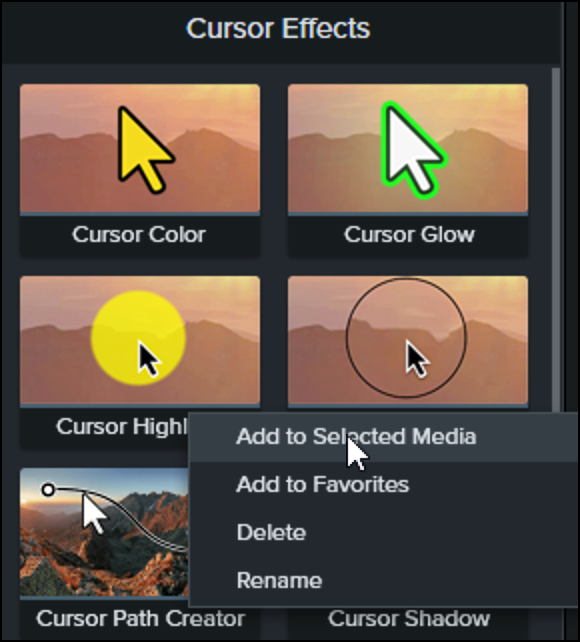Click the Cursor Glow label
Viewport: 580px width, 642px height.
click(409, 235)
